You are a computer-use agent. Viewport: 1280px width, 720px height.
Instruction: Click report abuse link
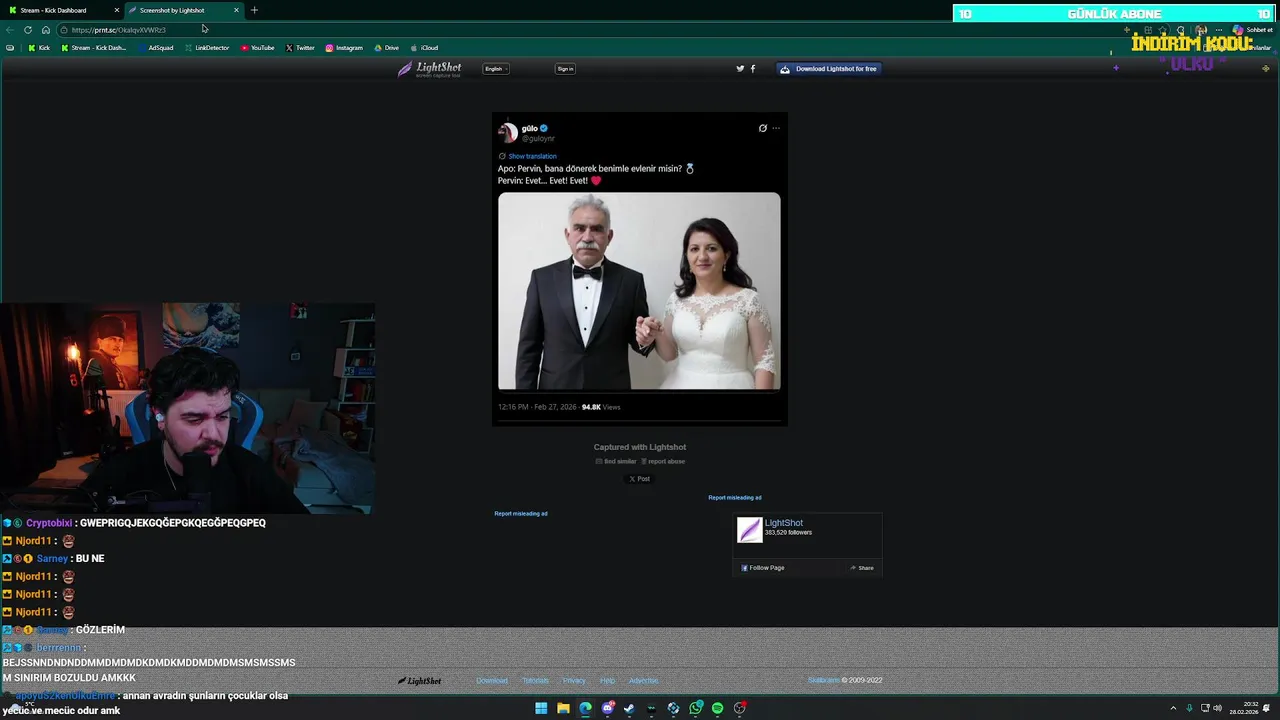pos(663,461)
